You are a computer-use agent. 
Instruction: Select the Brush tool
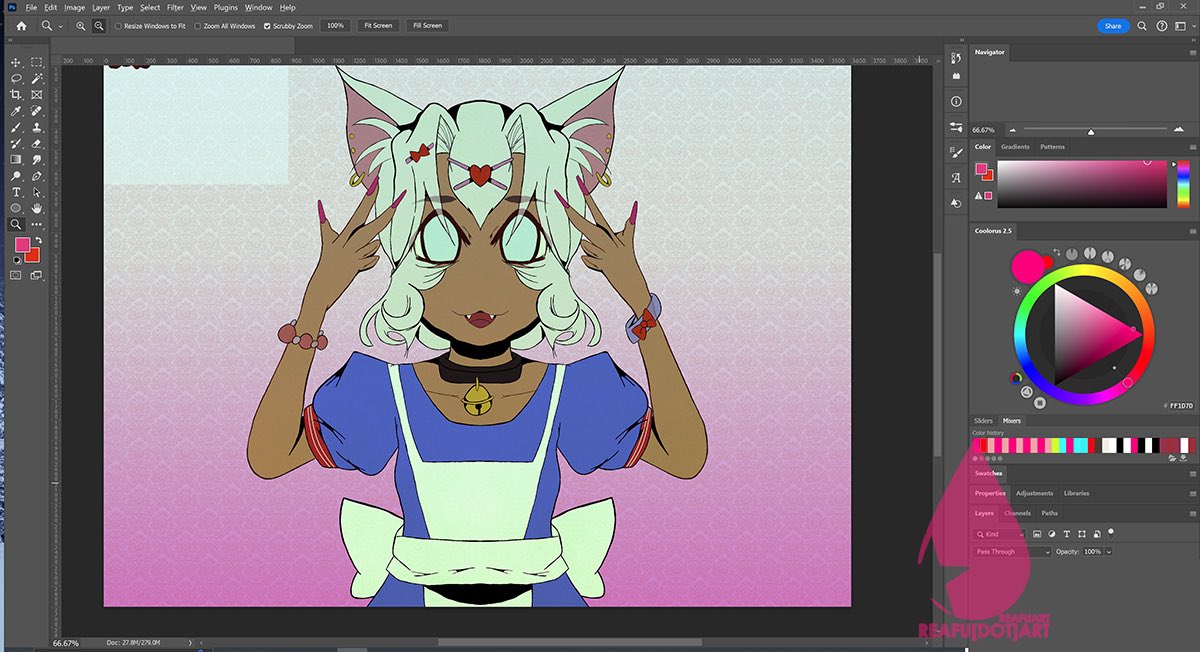click(16, 127)
